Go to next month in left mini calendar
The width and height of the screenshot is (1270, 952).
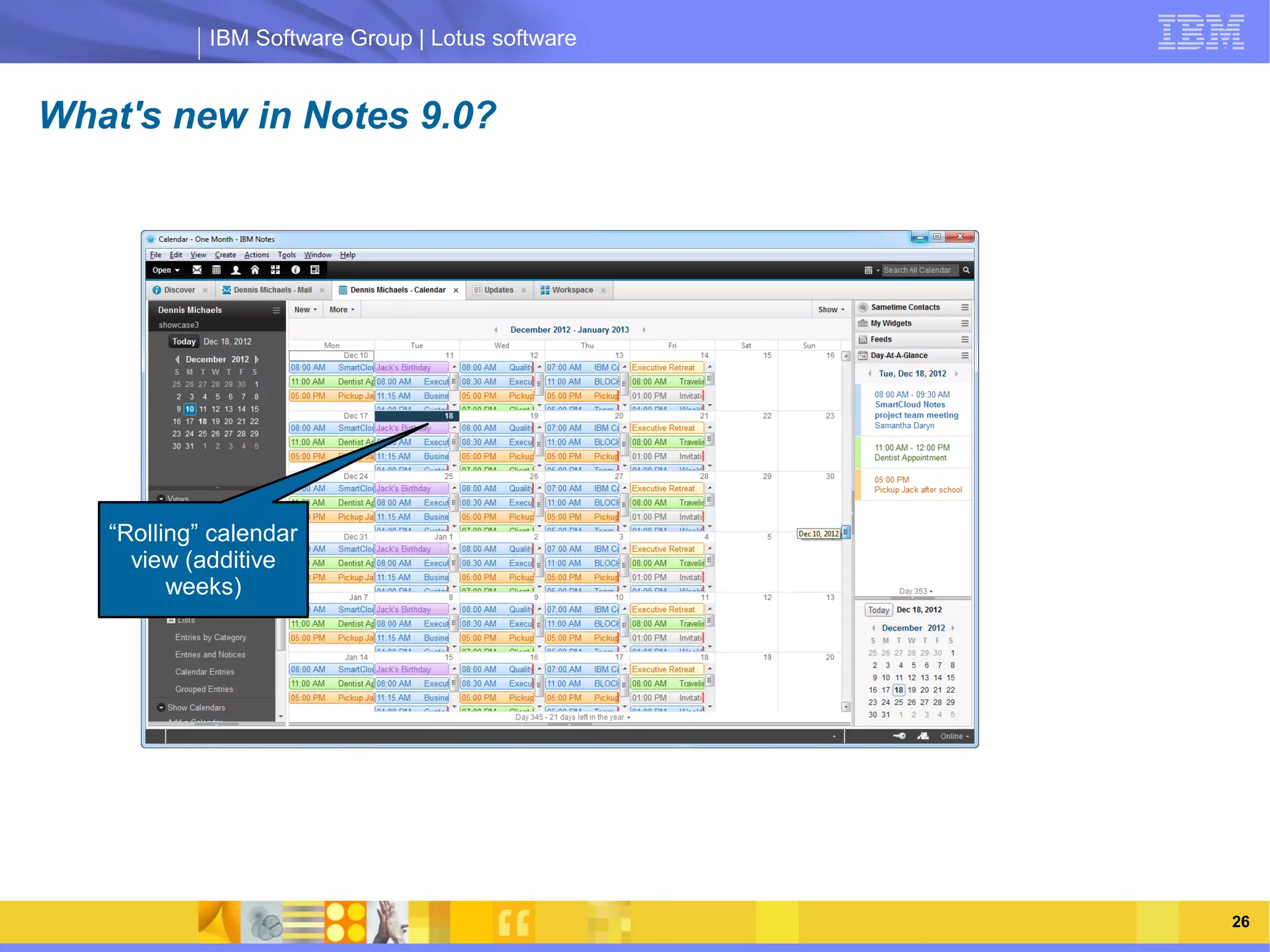point(257,360)
